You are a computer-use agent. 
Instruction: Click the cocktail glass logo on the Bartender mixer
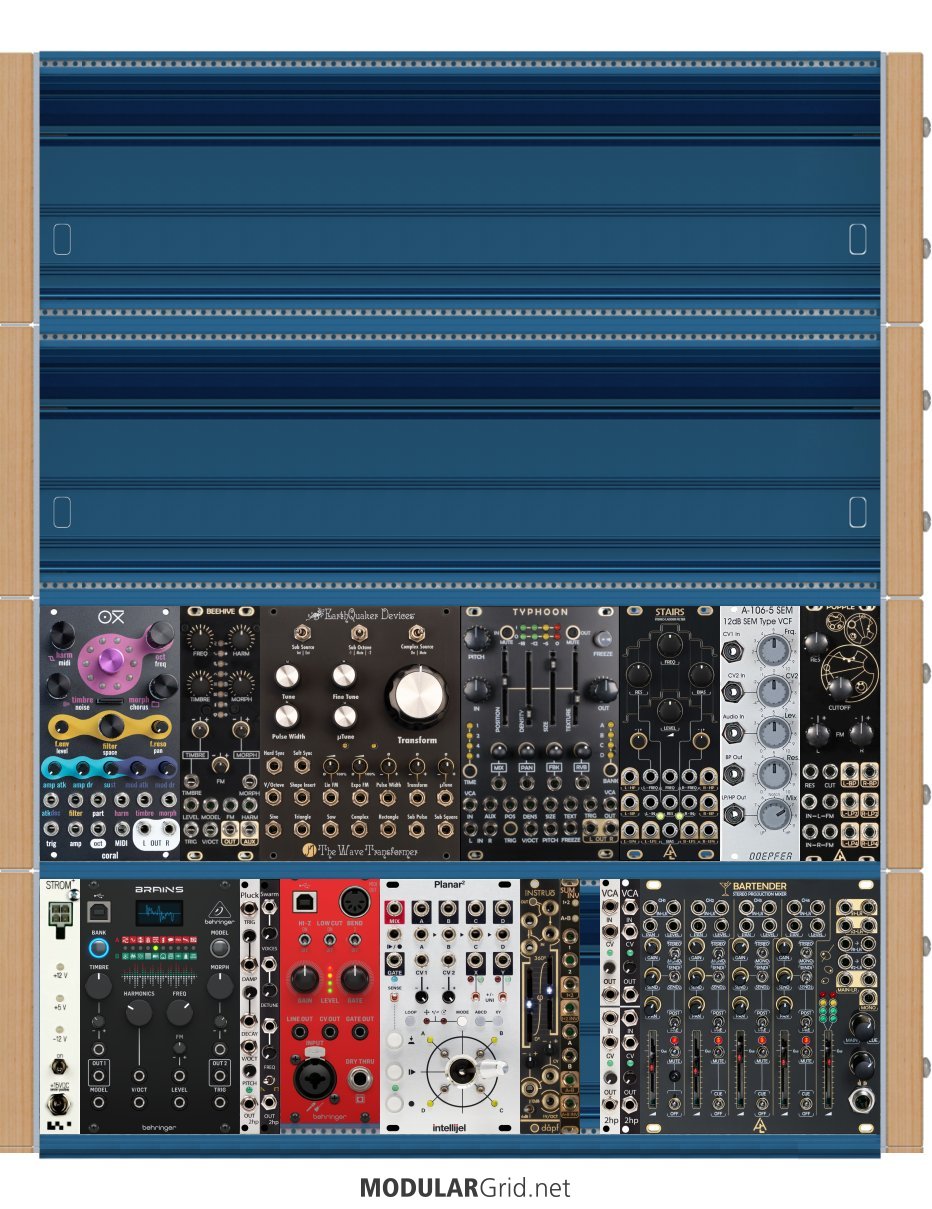click(725, 886)
